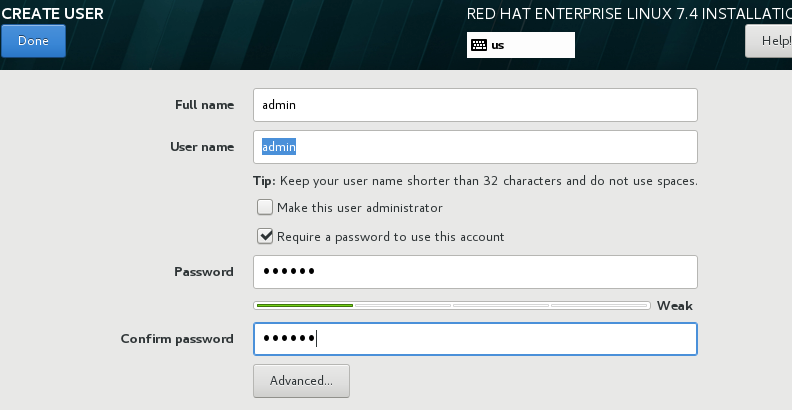Click the User name label
This screenshot has height=410, width=792.
click(202, 146)
